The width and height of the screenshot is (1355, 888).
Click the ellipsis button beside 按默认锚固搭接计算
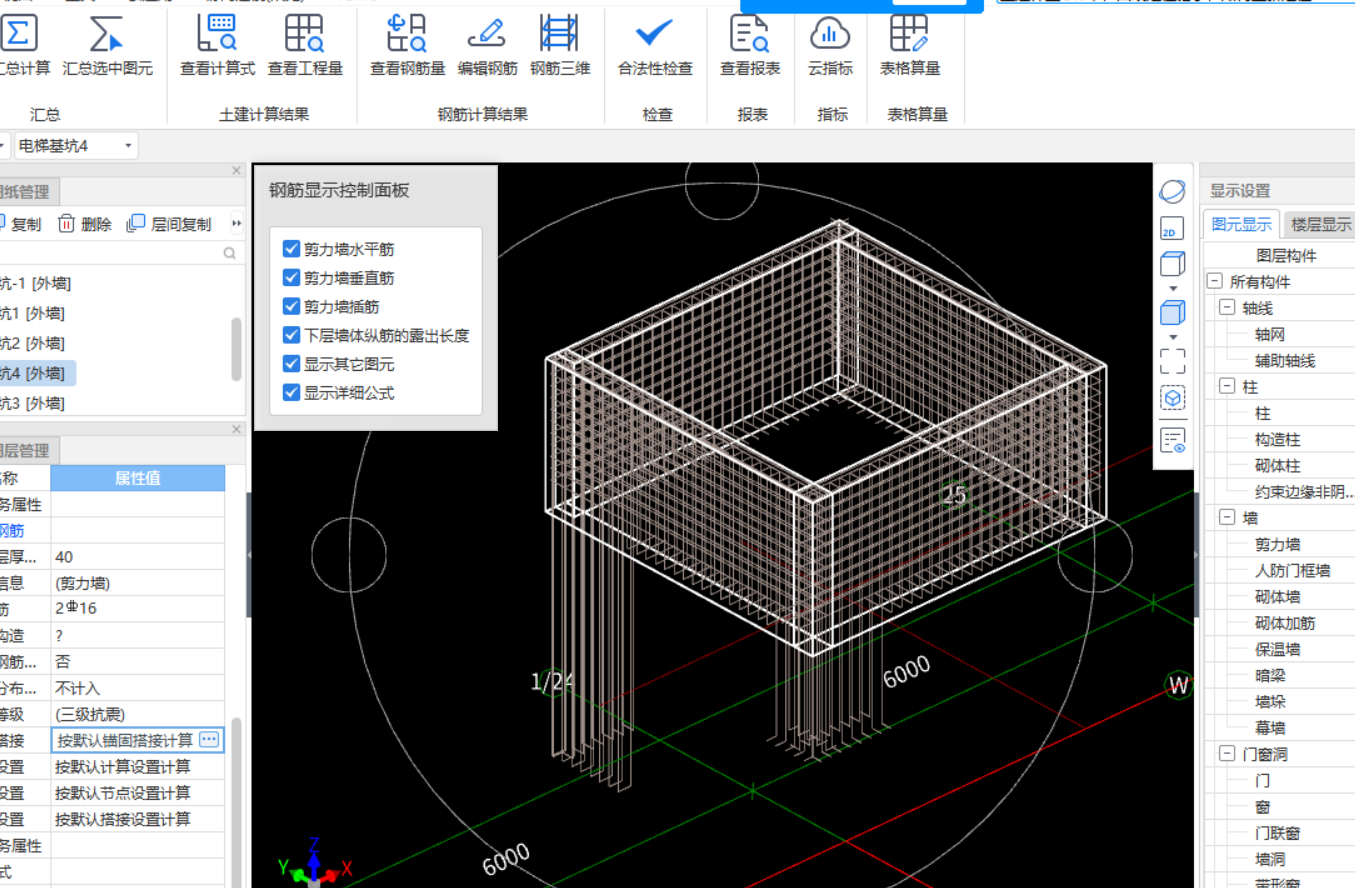[209, 740]
